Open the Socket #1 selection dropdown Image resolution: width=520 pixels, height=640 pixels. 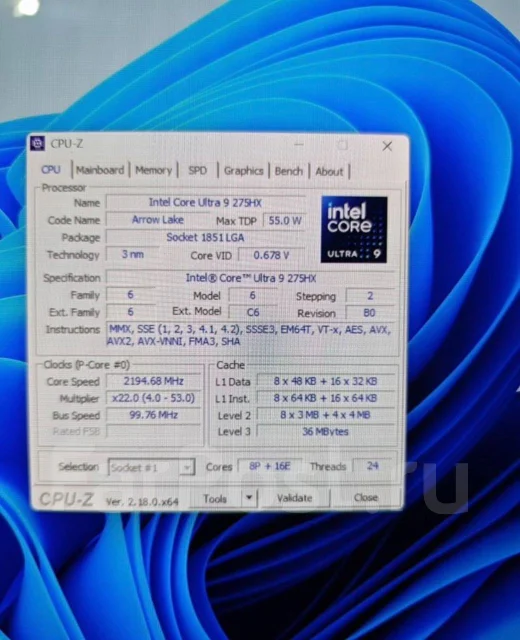tap(151, 467)
